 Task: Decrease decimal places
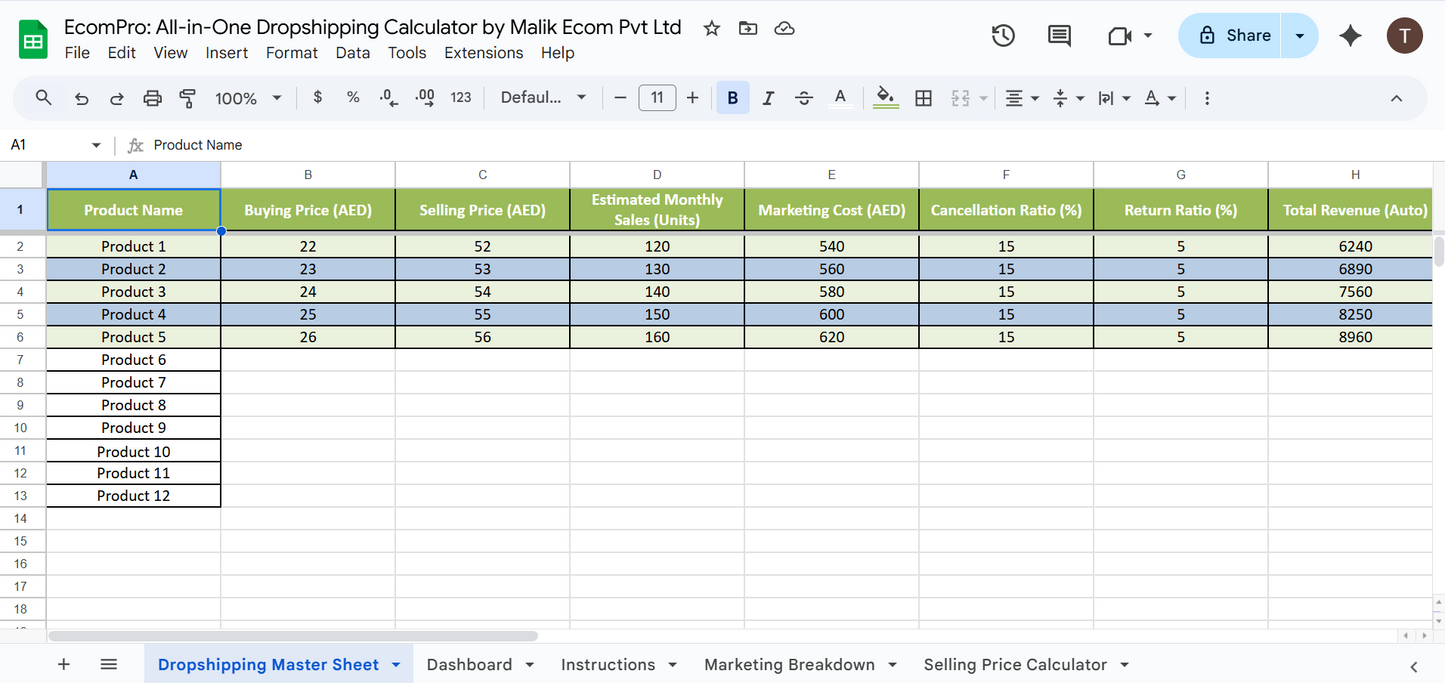tap(389, 98)
